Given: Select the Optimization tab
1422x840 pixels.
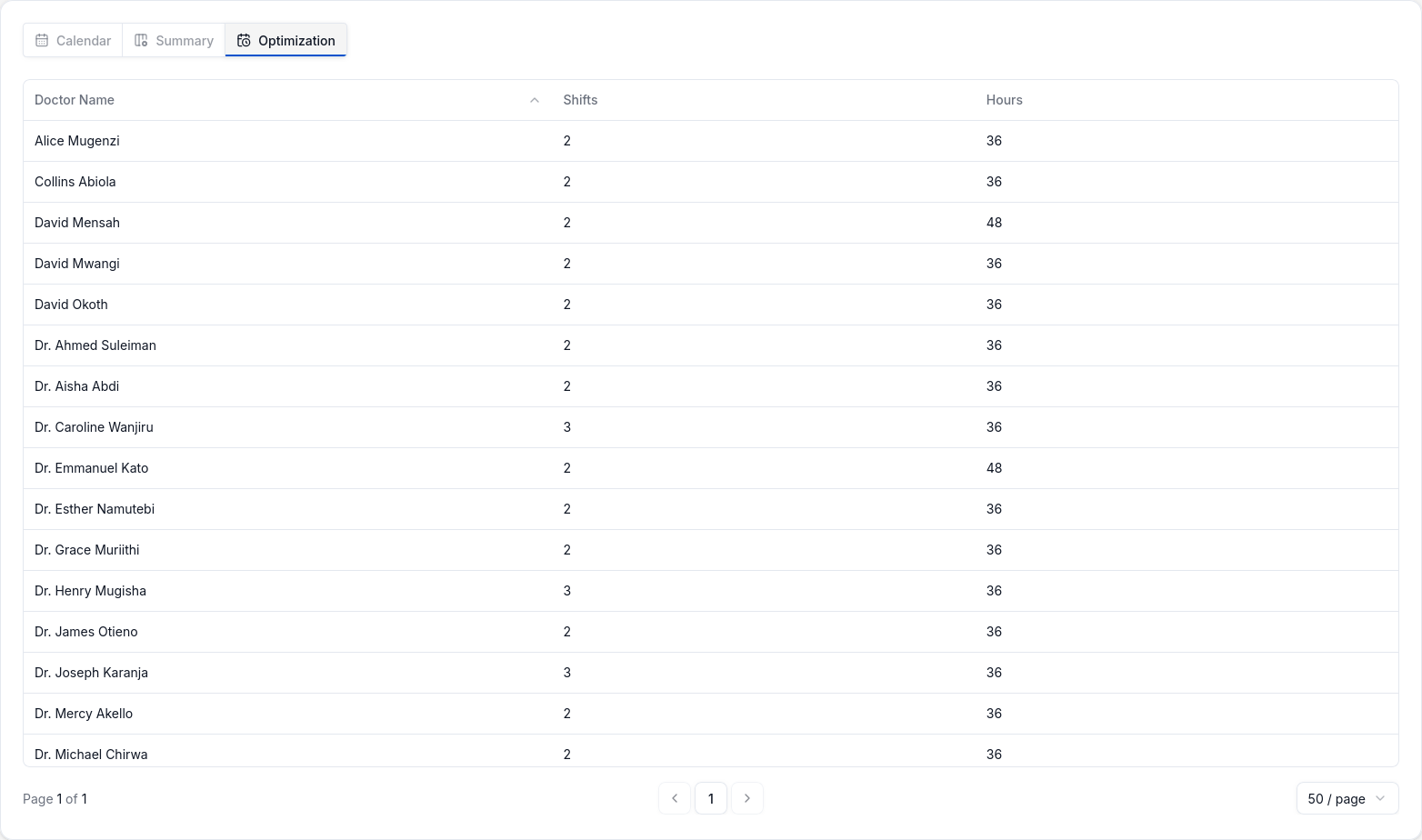Looking at the screenshot, I should [286, 40].
